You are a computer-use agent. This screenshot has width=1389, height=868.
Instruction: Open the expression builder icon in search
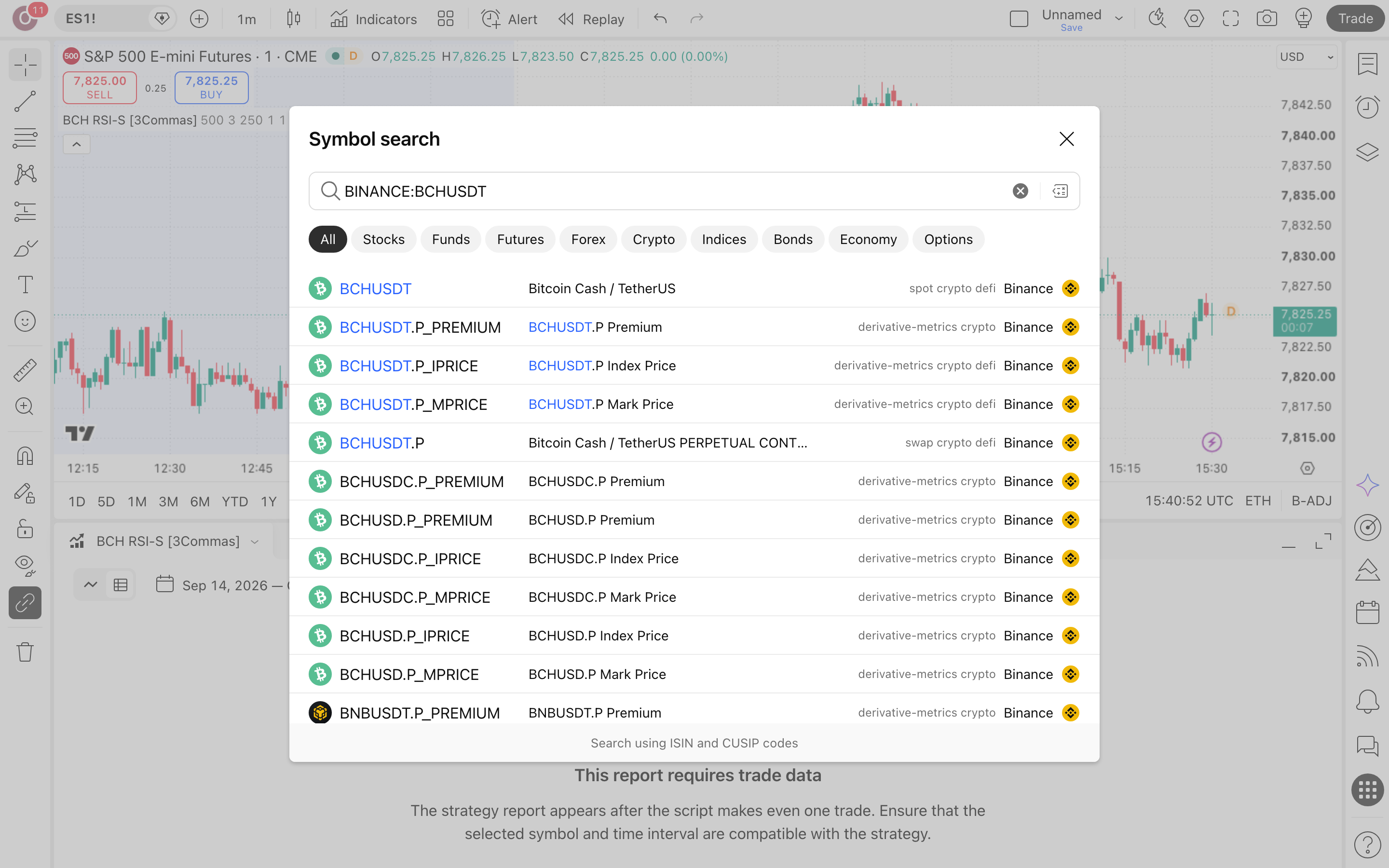point(1060,191)
